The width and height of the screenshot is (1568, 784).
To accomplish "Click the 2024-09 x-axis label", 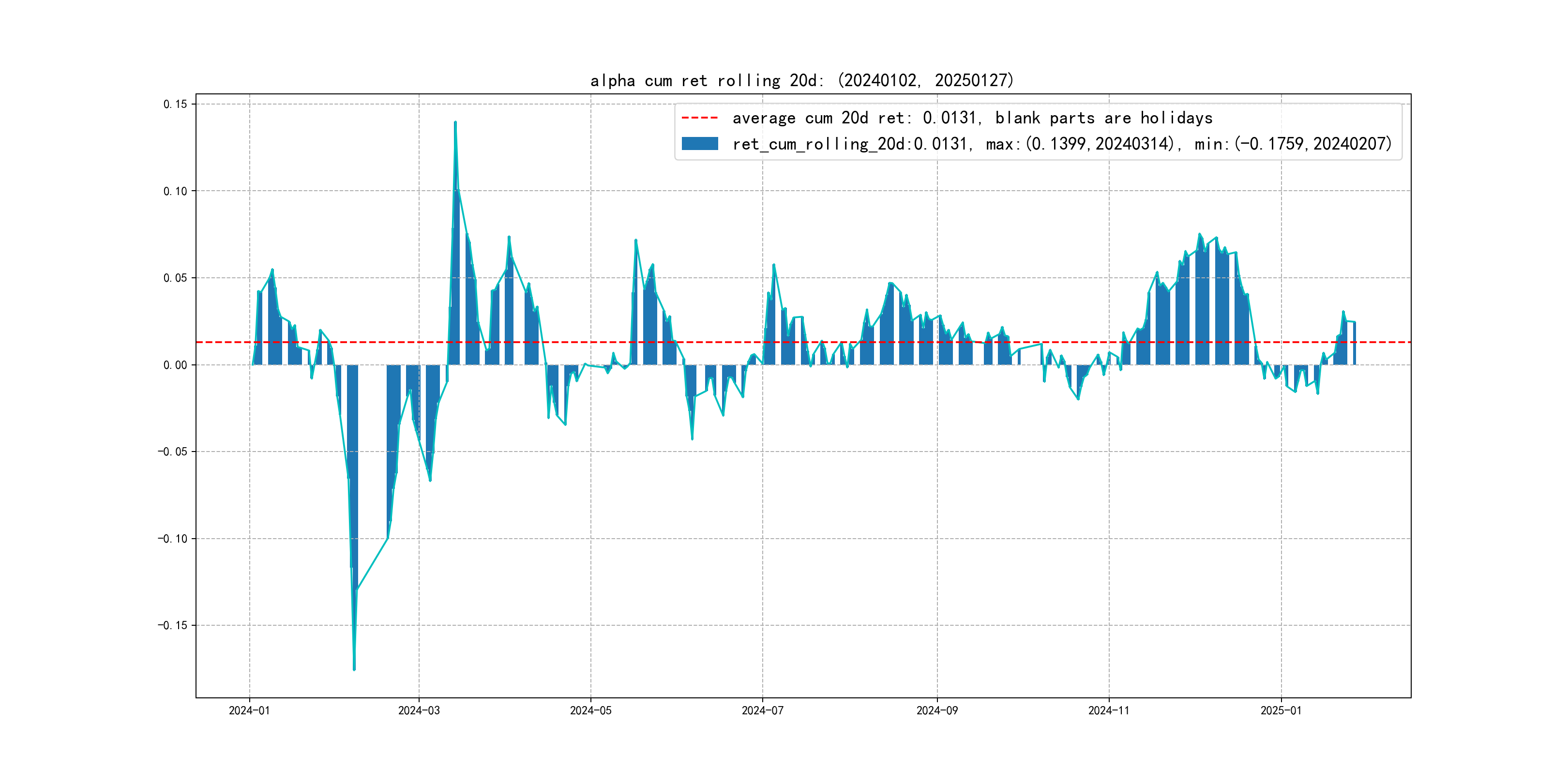I will [937, 710].
